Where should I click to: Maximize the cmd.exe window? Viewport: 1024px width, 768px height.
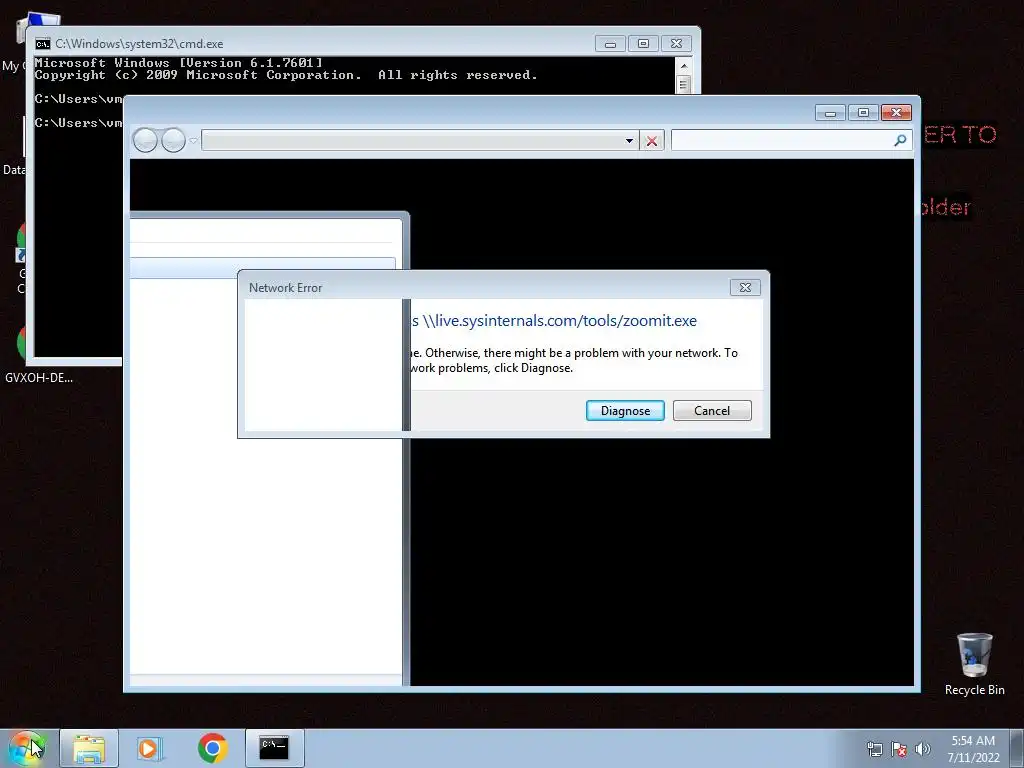(643, 44)
